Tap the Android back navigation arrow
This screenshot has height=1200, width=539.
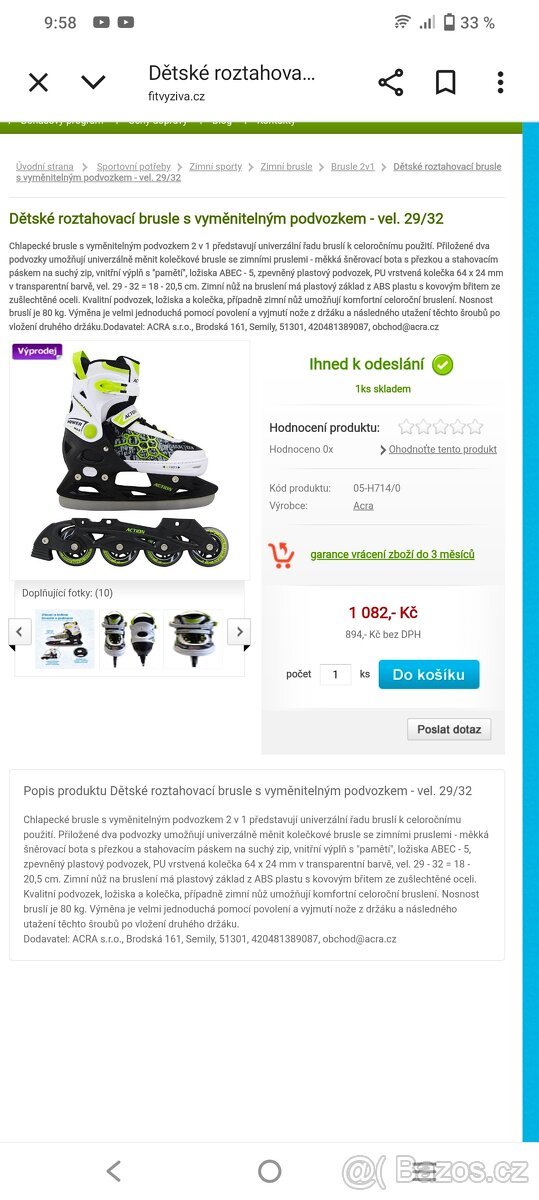114,1171
